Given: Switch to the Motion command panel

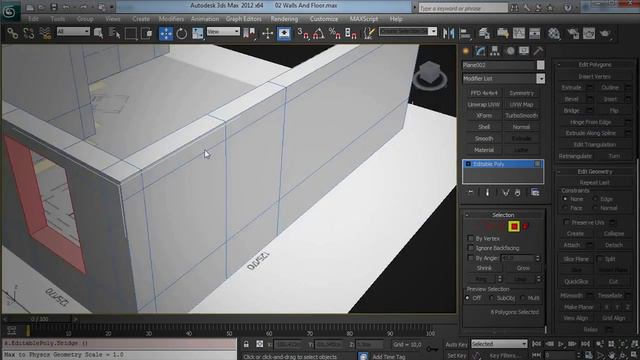Looking at the screenshot, I should (x=510, y=51).
